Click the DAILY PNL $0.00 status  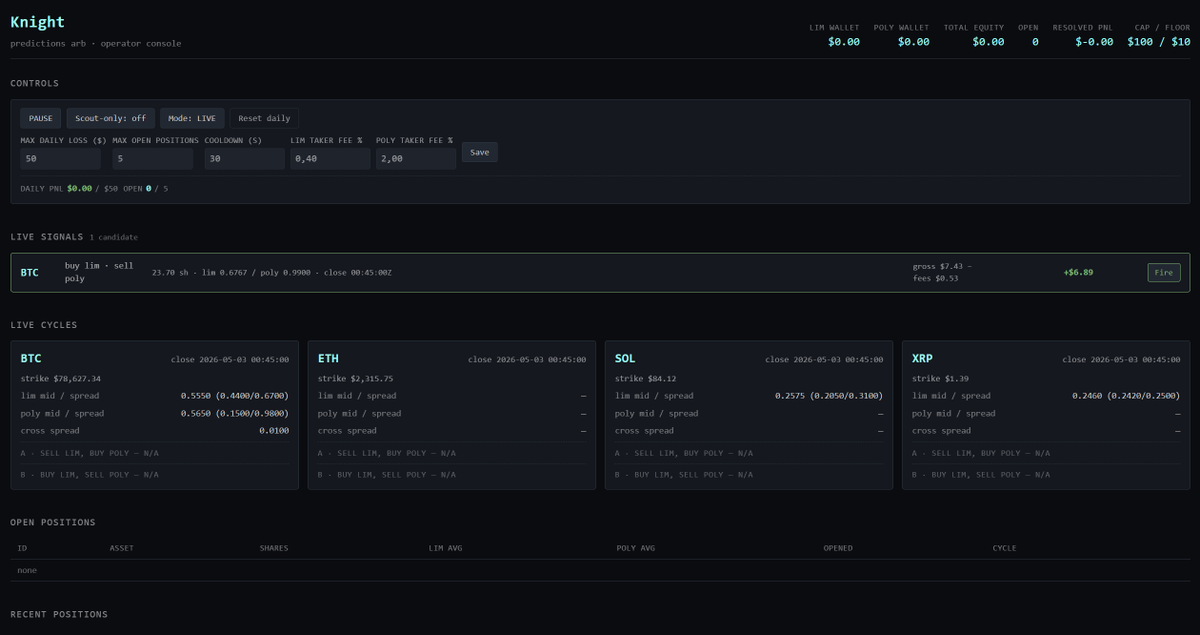pos(56,188)
